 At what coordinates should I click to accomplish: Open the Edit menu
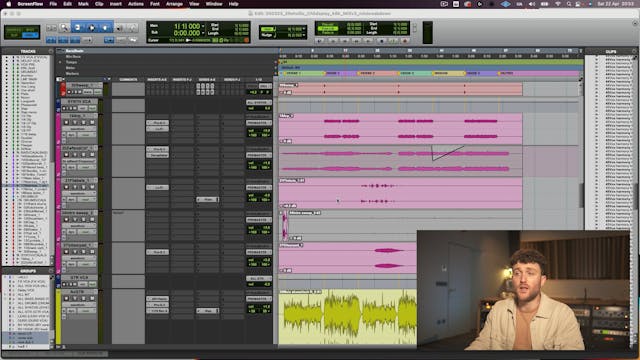[67, 4]
